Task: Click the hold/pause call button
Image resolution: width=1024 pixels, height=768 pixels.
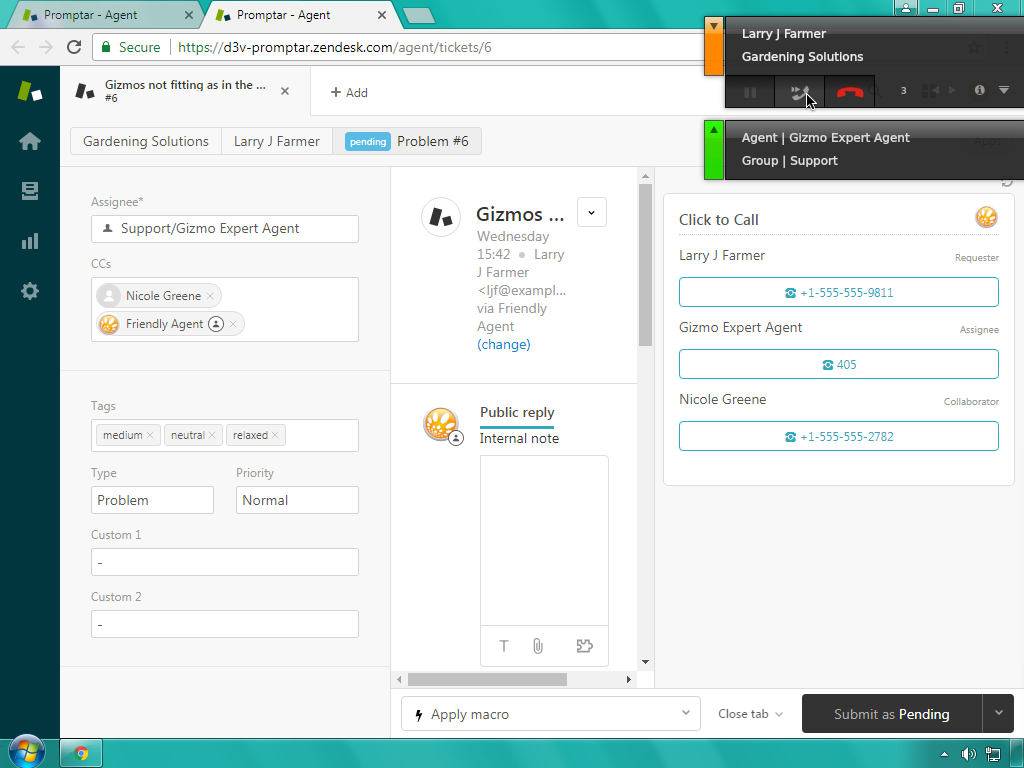Action: (x=750, y=92)
